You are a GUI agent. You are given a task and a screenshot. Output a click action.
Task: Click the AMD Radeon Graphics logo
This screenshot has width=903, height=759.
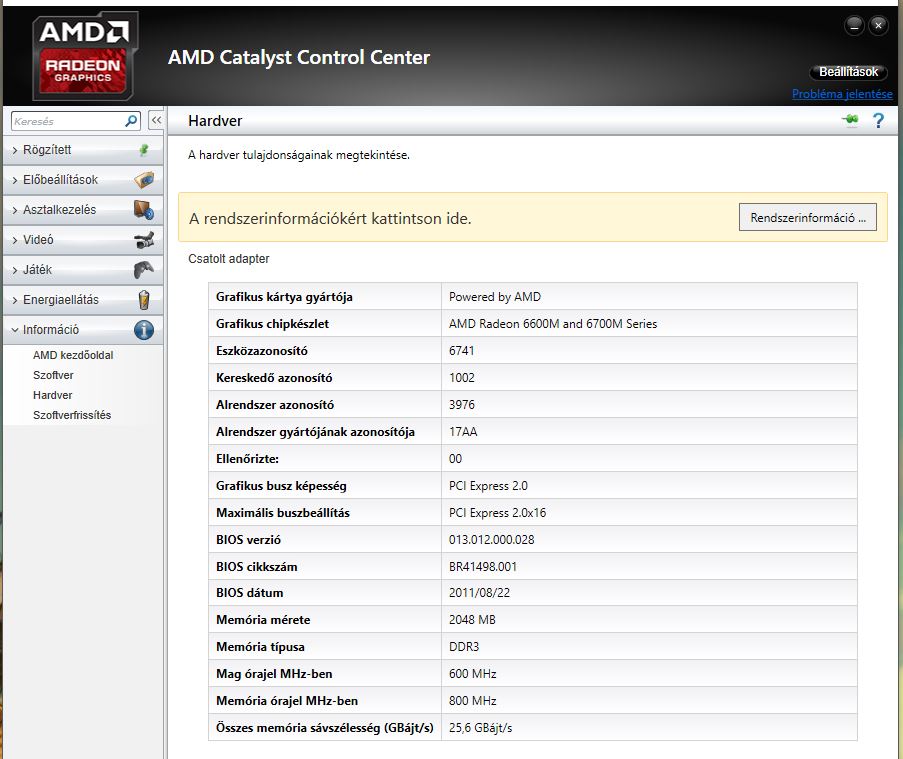click(85, 56)
